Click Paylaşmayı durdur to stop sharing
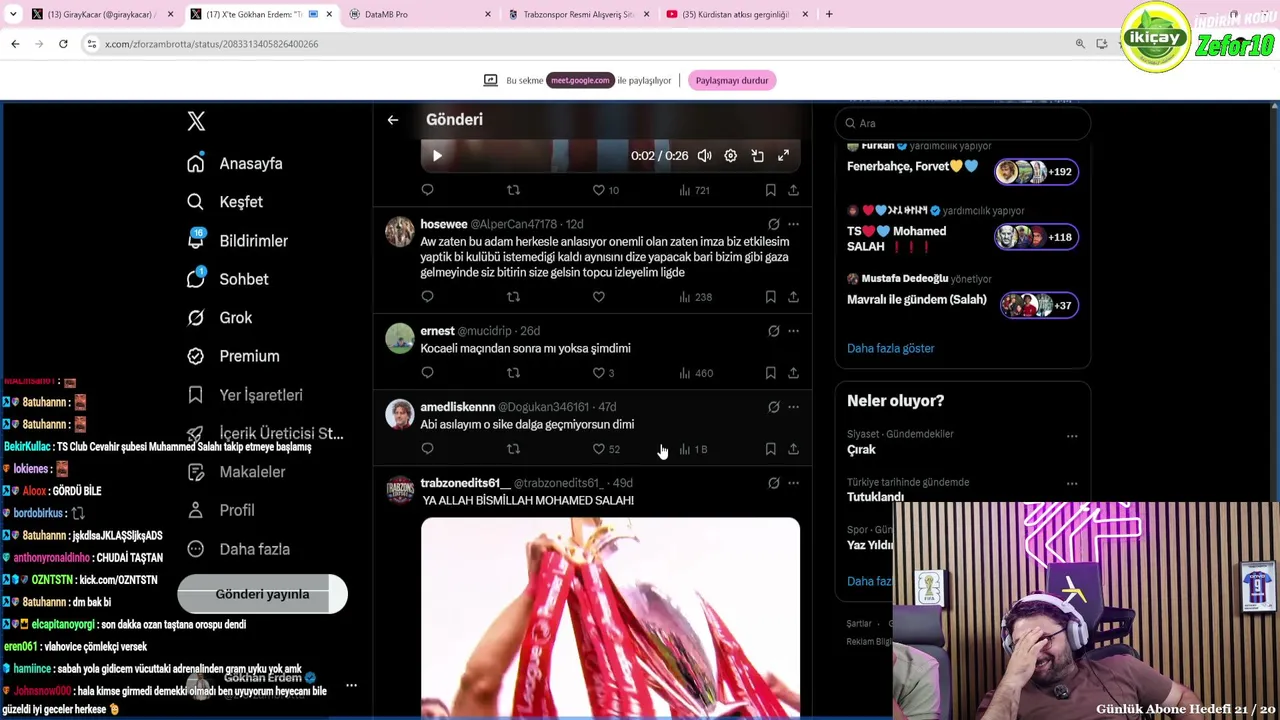 click(x=732, y=81)
